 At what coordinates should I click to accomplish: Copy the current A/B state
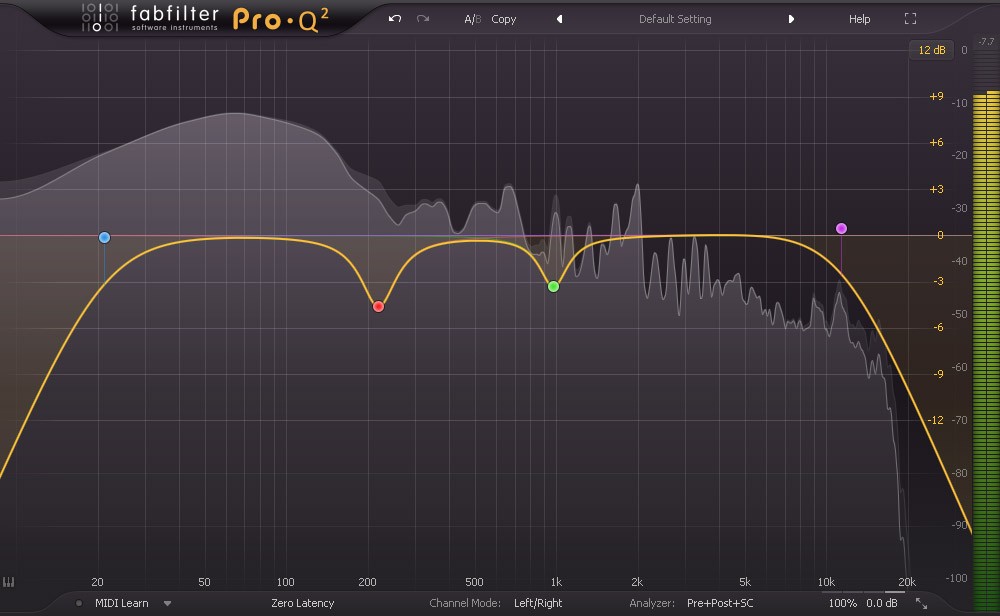pyautogui.click(x=503, y=19)
